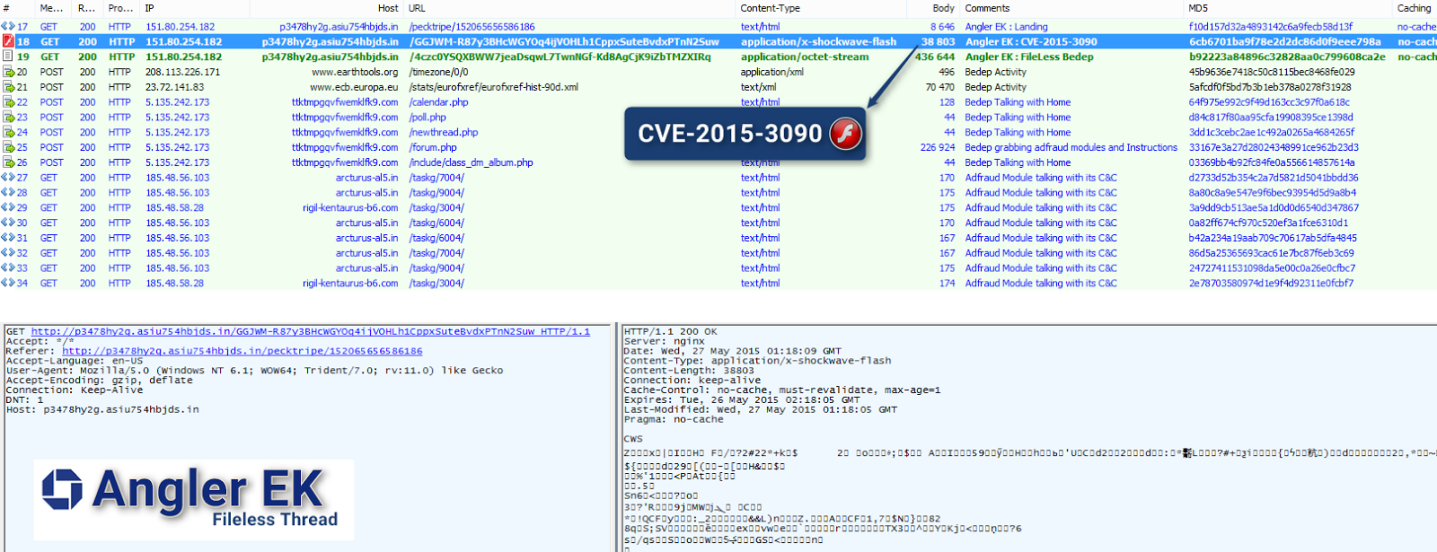Click the HTML icon of session 34

click(8, 283)
